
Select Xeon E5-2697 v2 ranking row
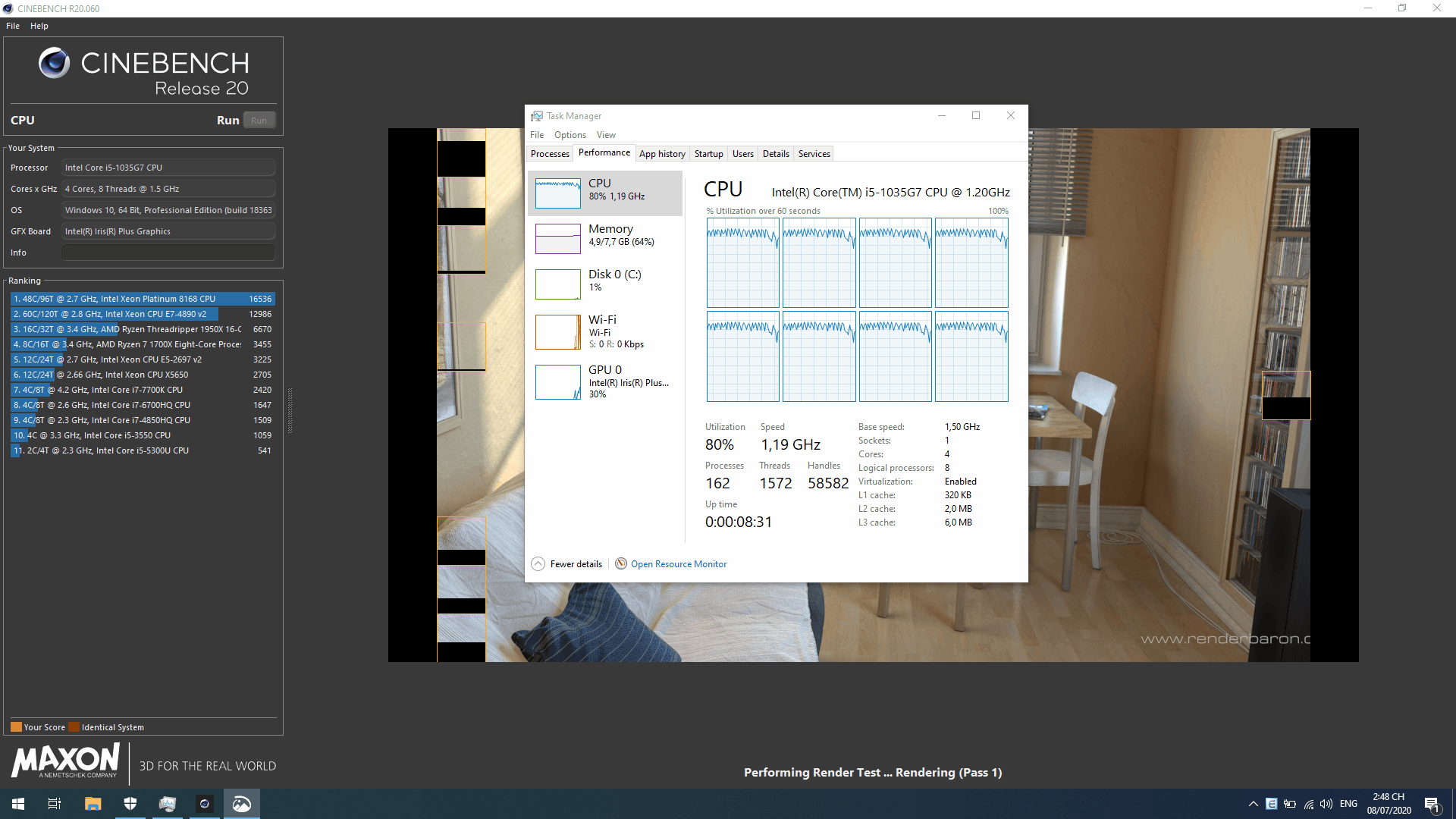(143, 359)
